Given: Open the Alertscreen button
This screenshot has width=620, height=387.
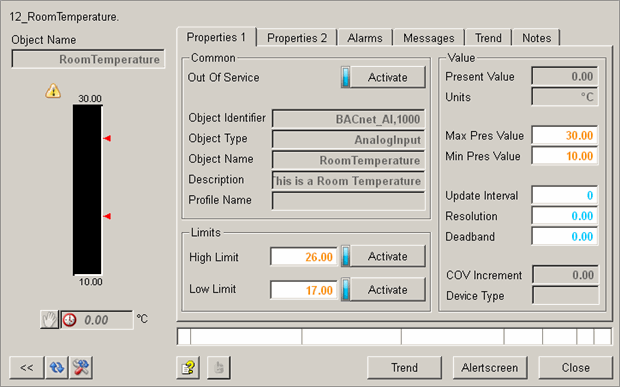Looking at the screenshot, I should (x=490, y=368).
